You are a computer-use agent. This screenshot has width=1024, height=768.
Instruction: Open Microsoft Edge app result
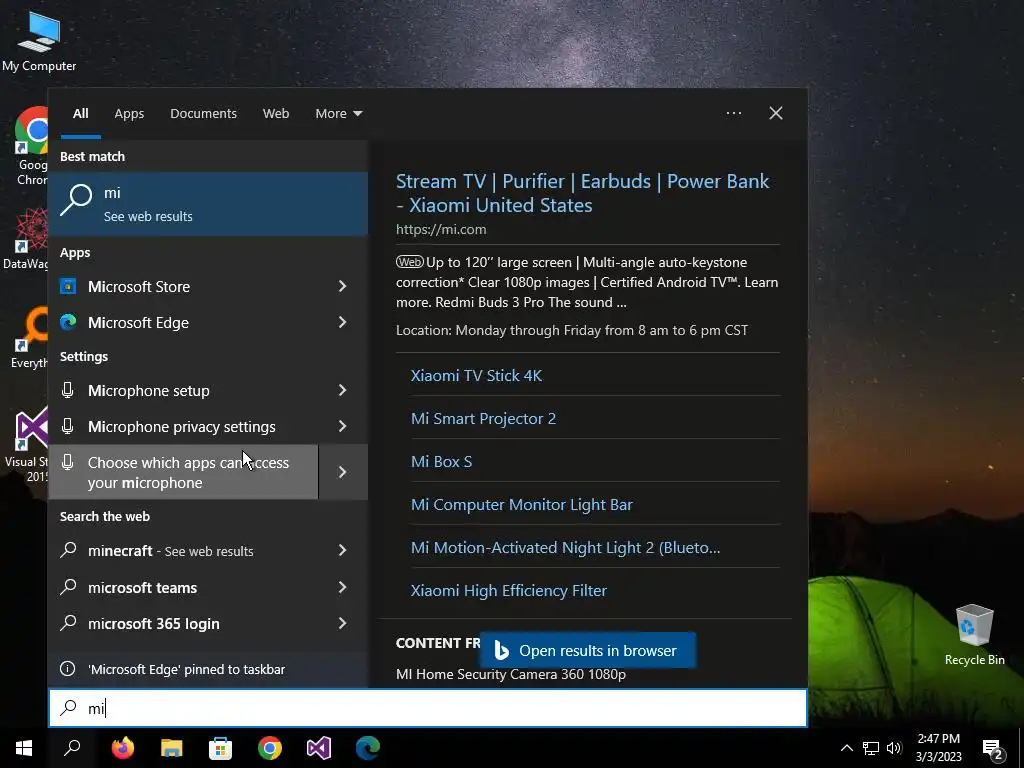click(x=183, y=322)
